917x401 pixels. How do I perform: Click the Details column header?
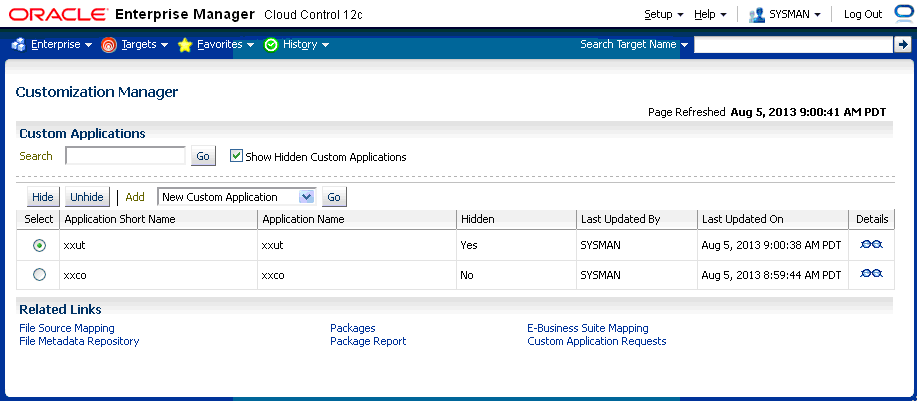(872, 219)
